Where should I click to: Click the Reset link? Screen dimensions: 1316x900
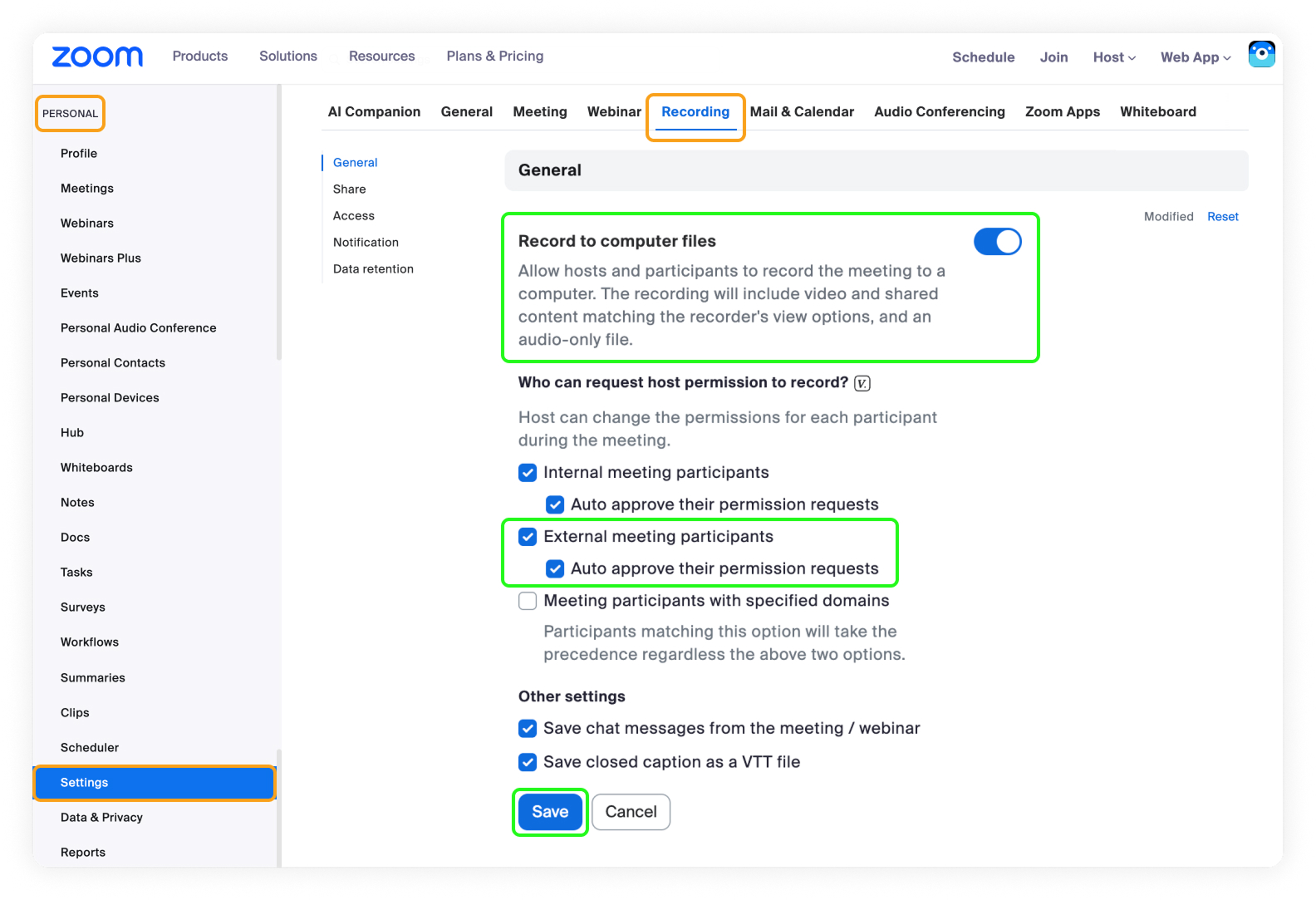(x=1222, y=217)
